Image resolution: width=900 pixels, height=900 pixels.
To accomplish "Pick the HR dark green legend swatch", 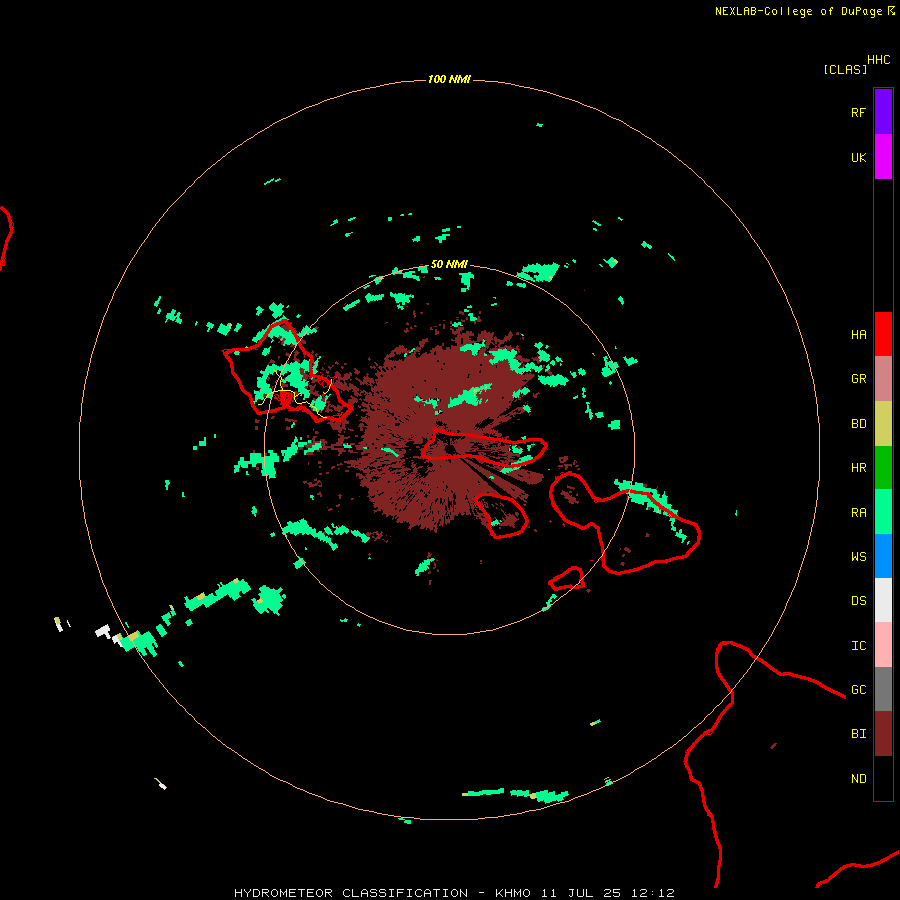I will [883, 468].
